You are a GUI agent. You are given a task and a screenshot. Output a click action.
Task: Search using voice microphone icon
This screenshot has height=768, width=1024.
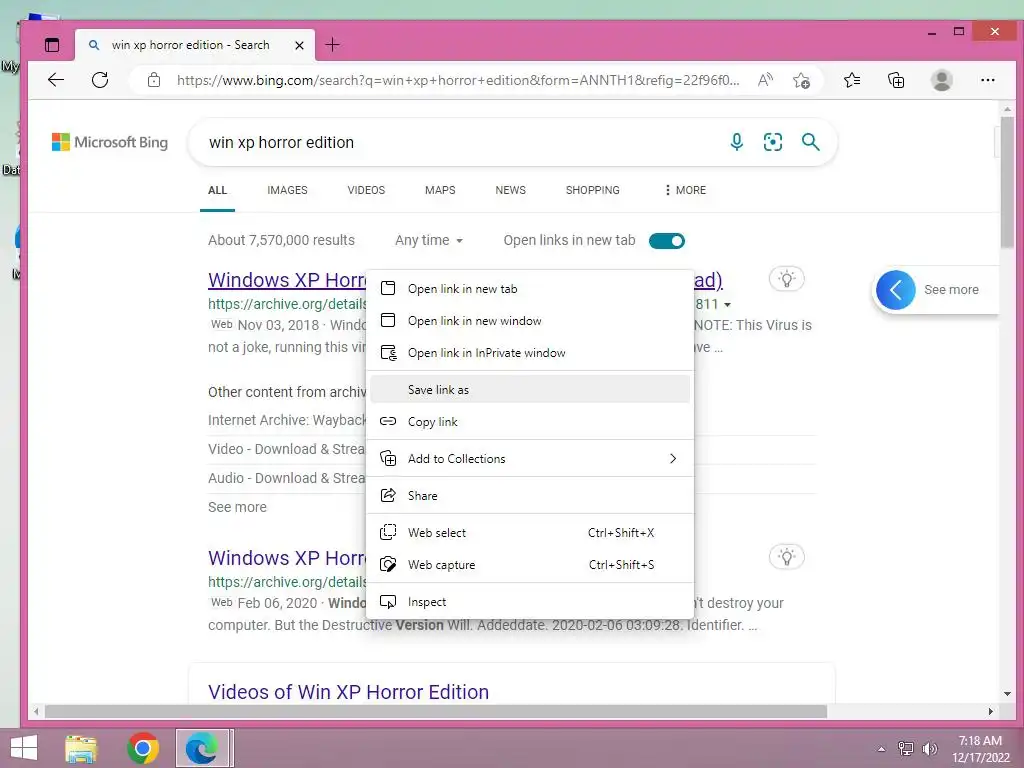737,142
